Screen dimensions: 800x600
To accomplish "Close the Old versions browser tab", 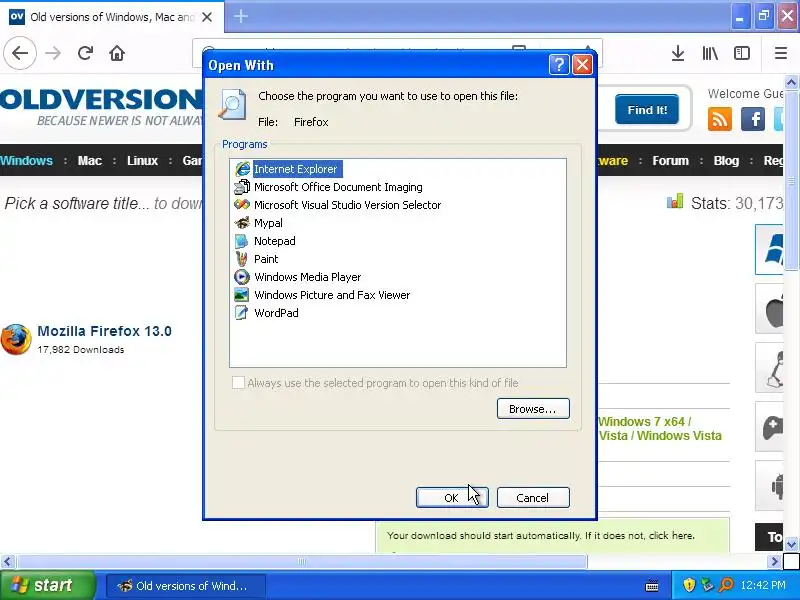I will pyautogui.click(x=207, y=17).
